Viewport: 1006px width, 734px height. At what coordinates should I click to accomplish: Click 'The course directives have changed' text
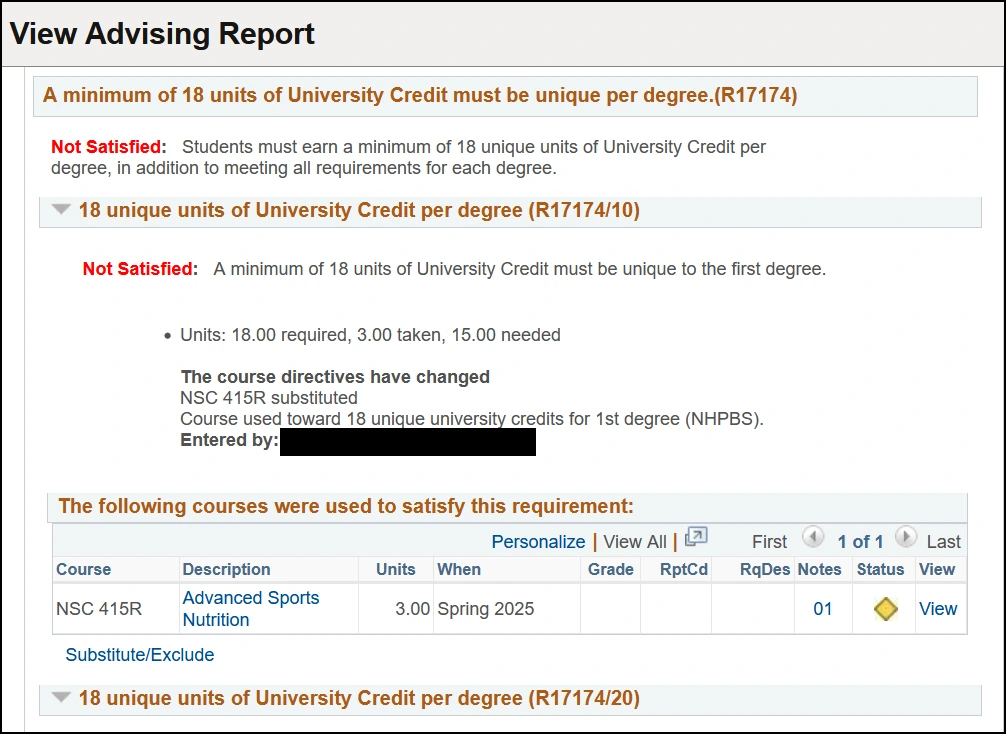pos(335,377)
